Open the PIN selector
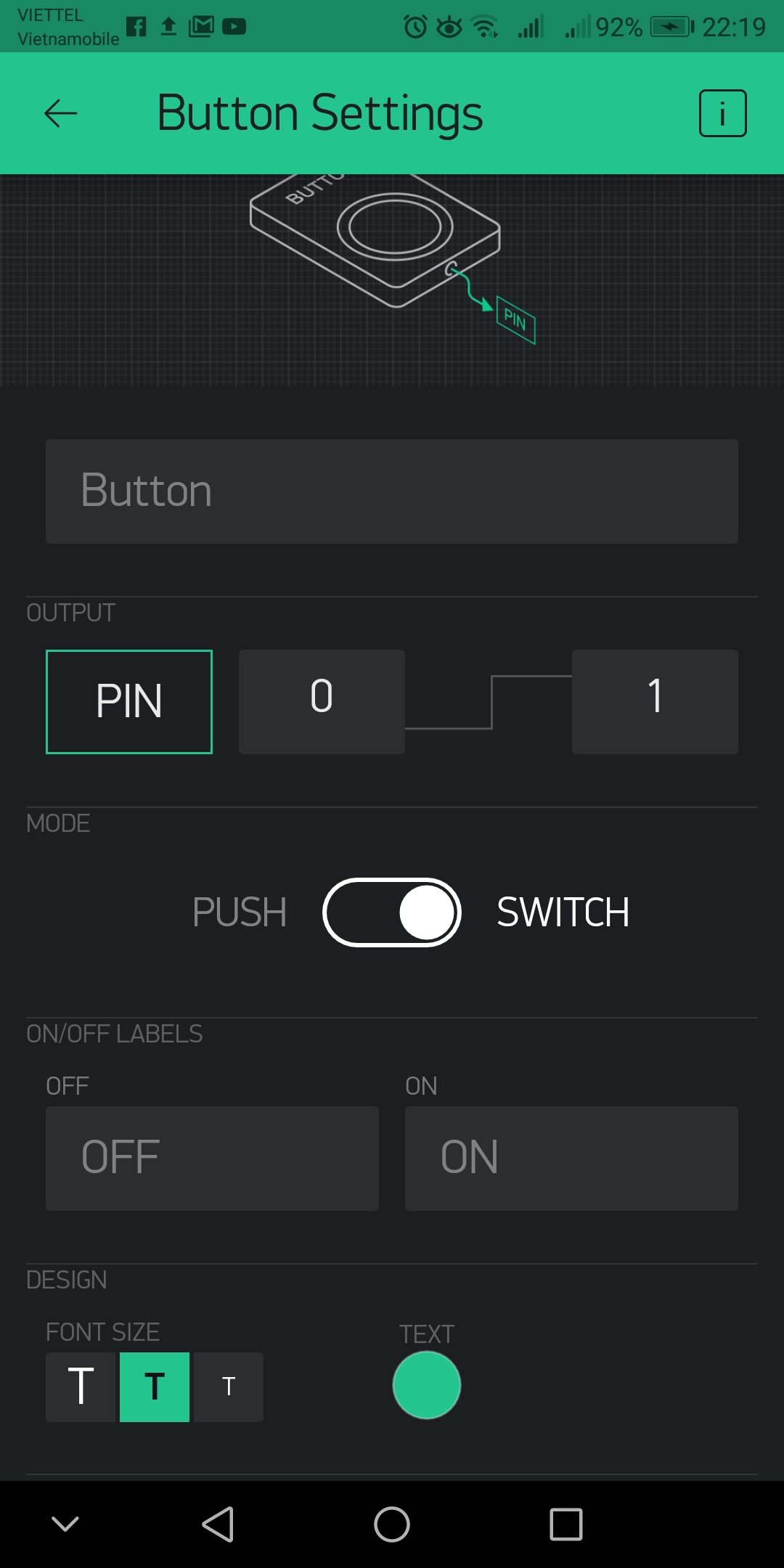 pyautogui.click(x=129, y=702)
